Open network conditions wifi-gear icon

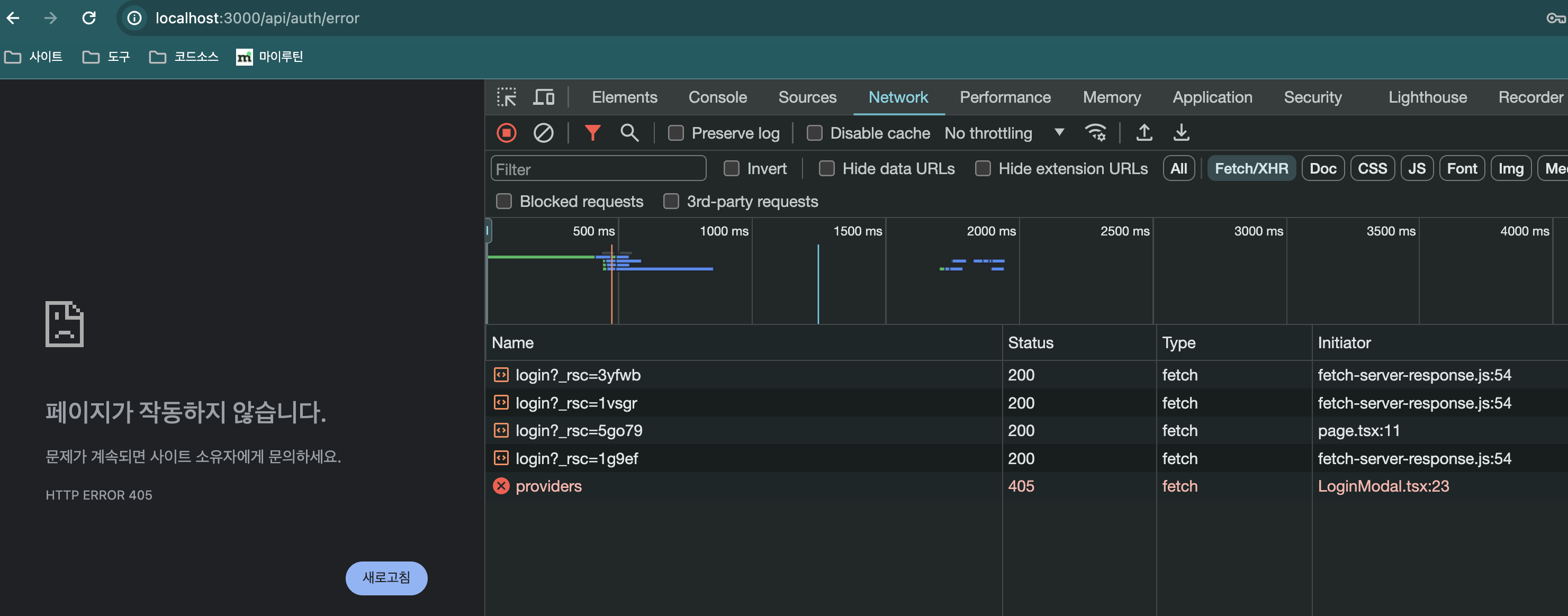1096,133
